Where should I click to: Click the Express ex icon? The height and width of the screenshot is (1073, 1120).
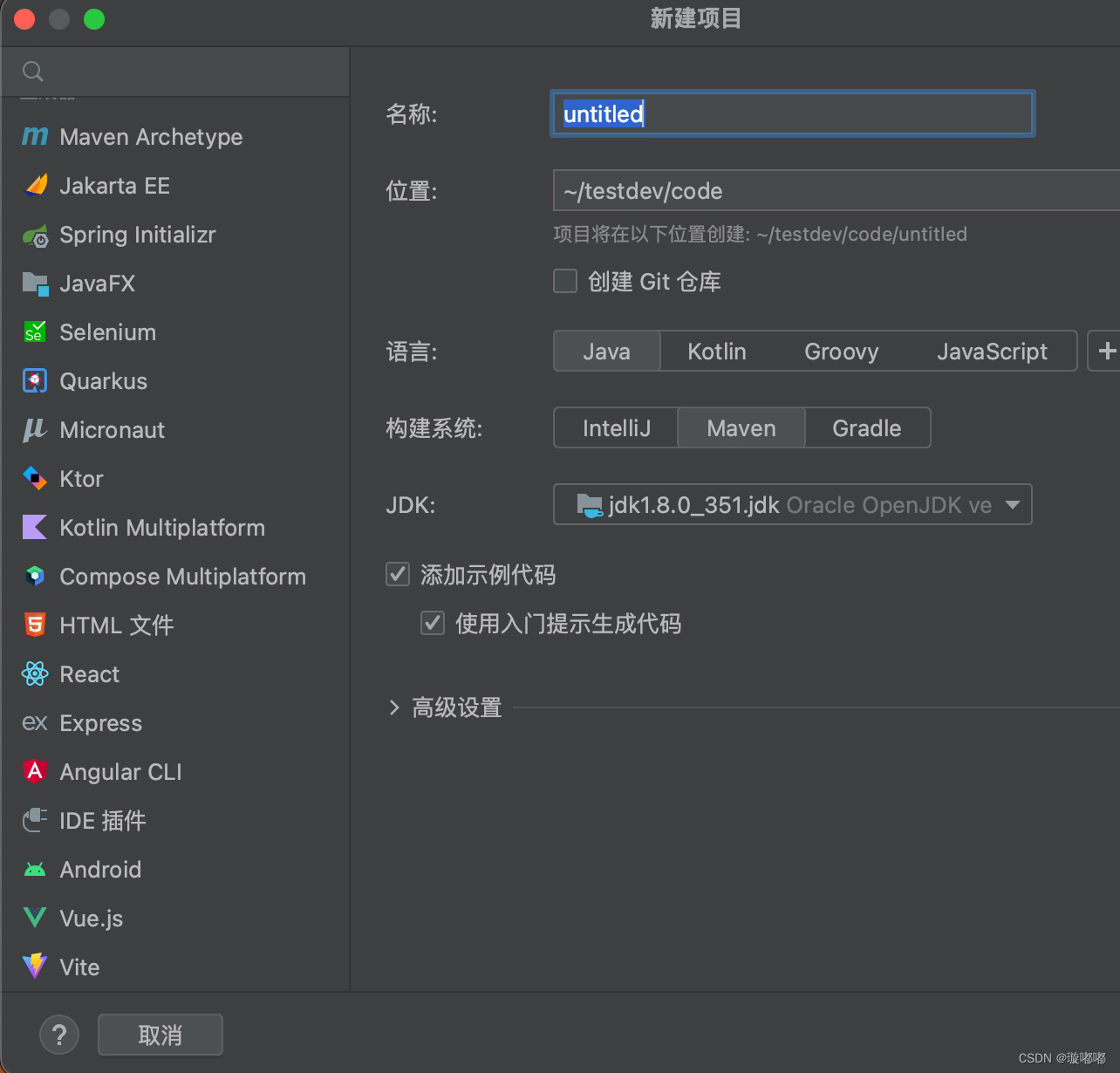pos(35,722)
